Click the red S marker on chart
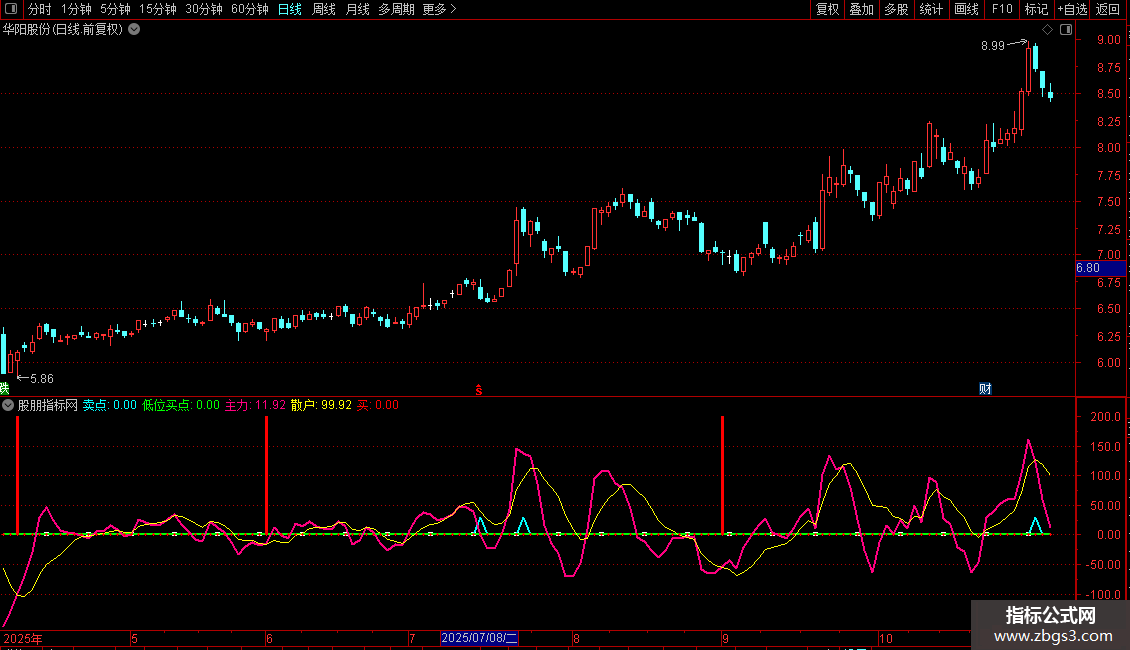Viewport: 1130px width, 650px height. 479,390
